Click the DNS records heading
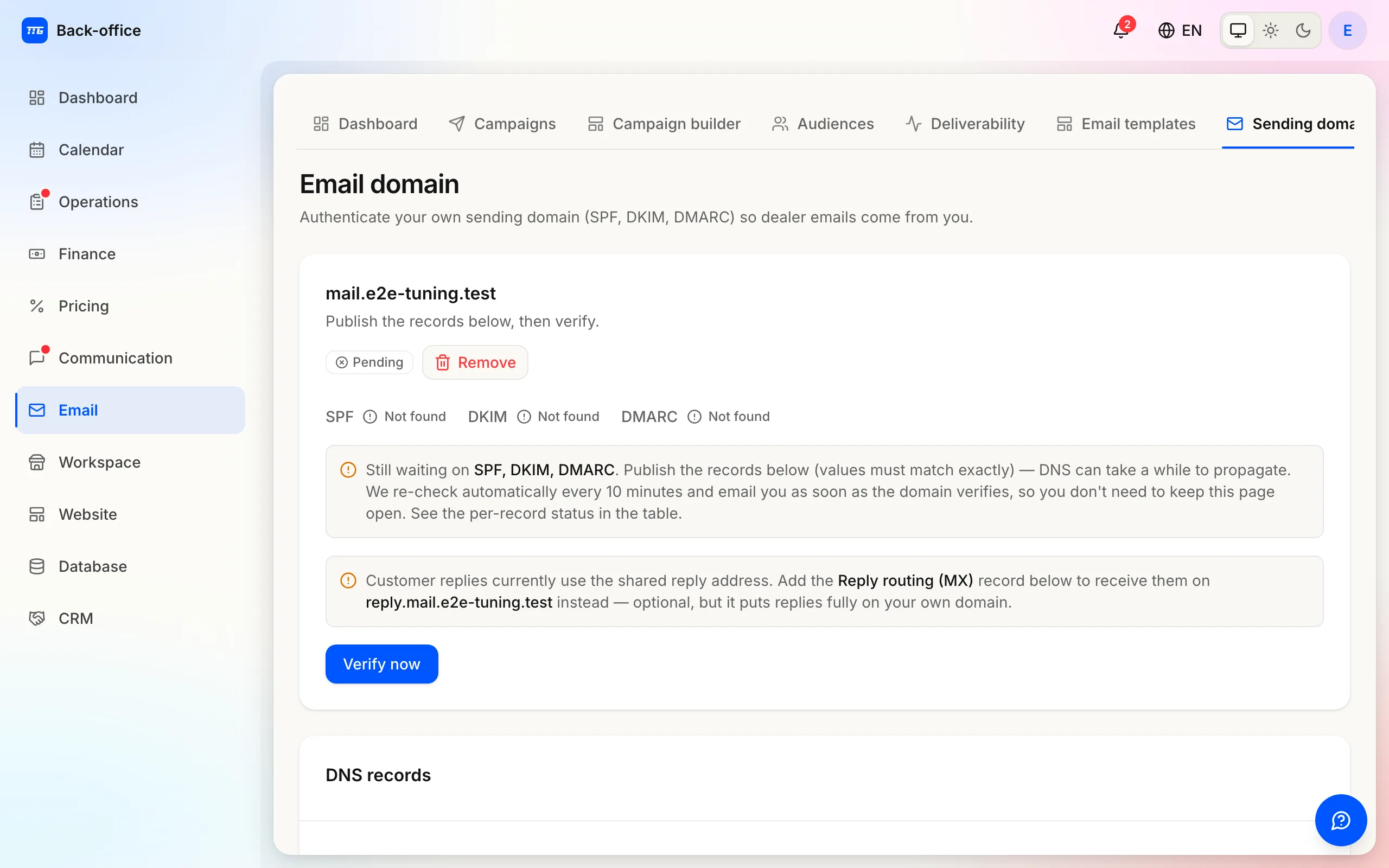The width and height of the screenshot is (1389, 868). point(378,776)
